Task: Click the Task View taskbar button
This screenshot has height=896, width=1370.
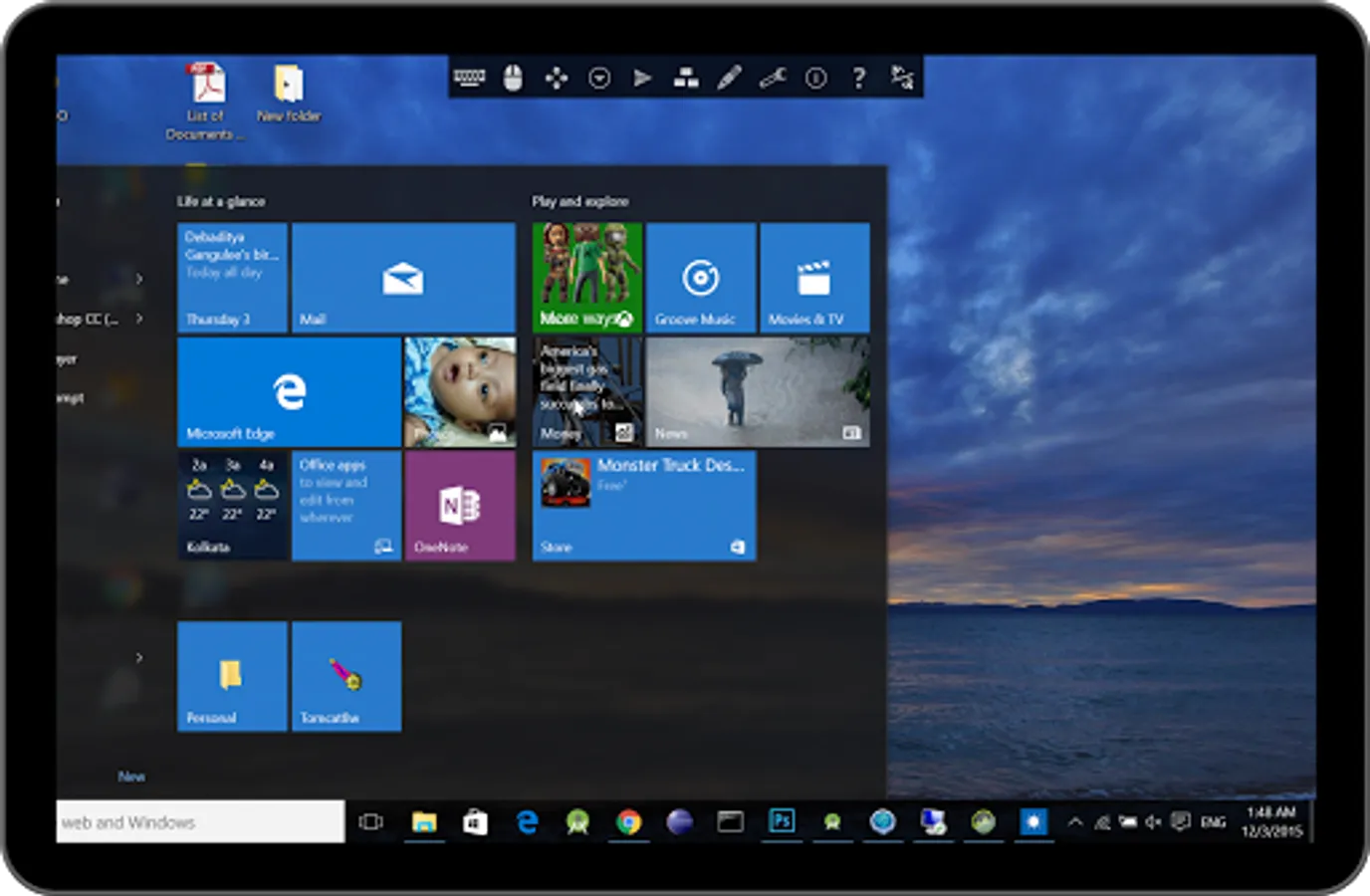Action: (370, 821)
